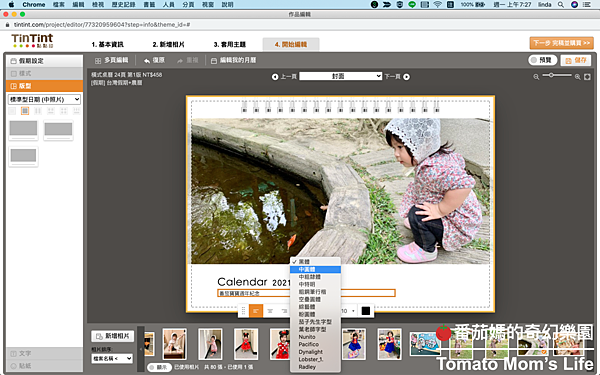Click the 重複 redo arrow
The image size is (600, 375).
[x=188, y=60]
